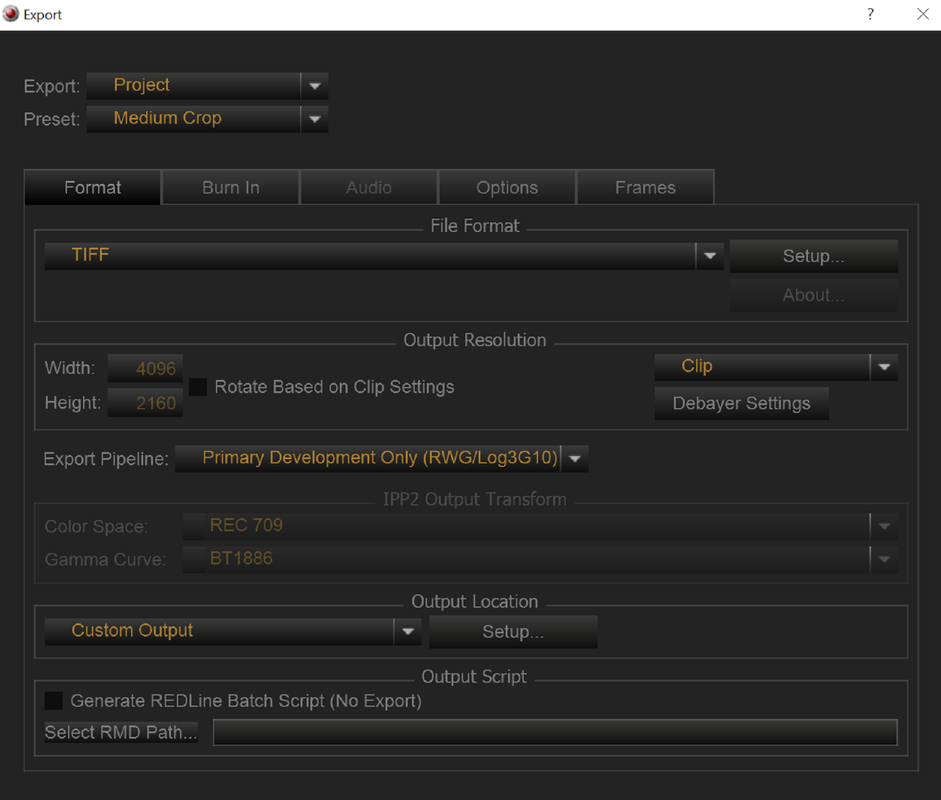Close the Export dialog window
Image resolution: width=941 pixels, height=800 pixels.
point(923,14)
